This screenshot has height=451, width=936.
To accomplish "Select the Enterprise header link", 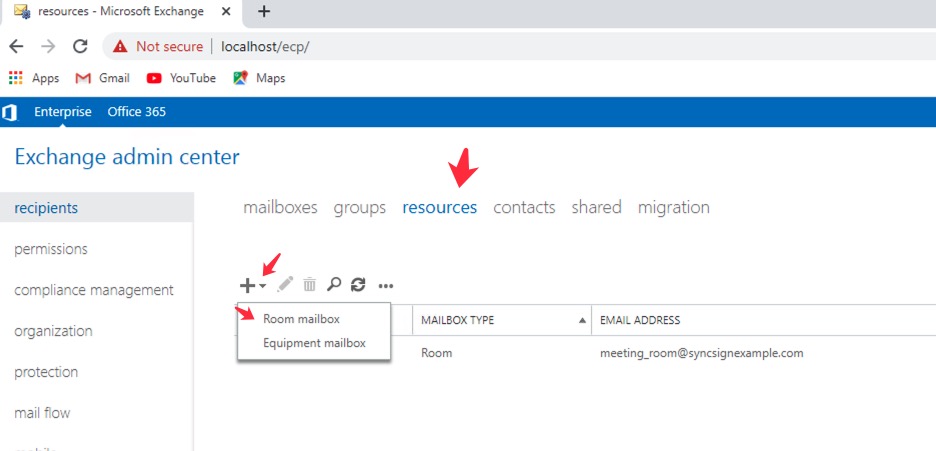I will 63,112.
